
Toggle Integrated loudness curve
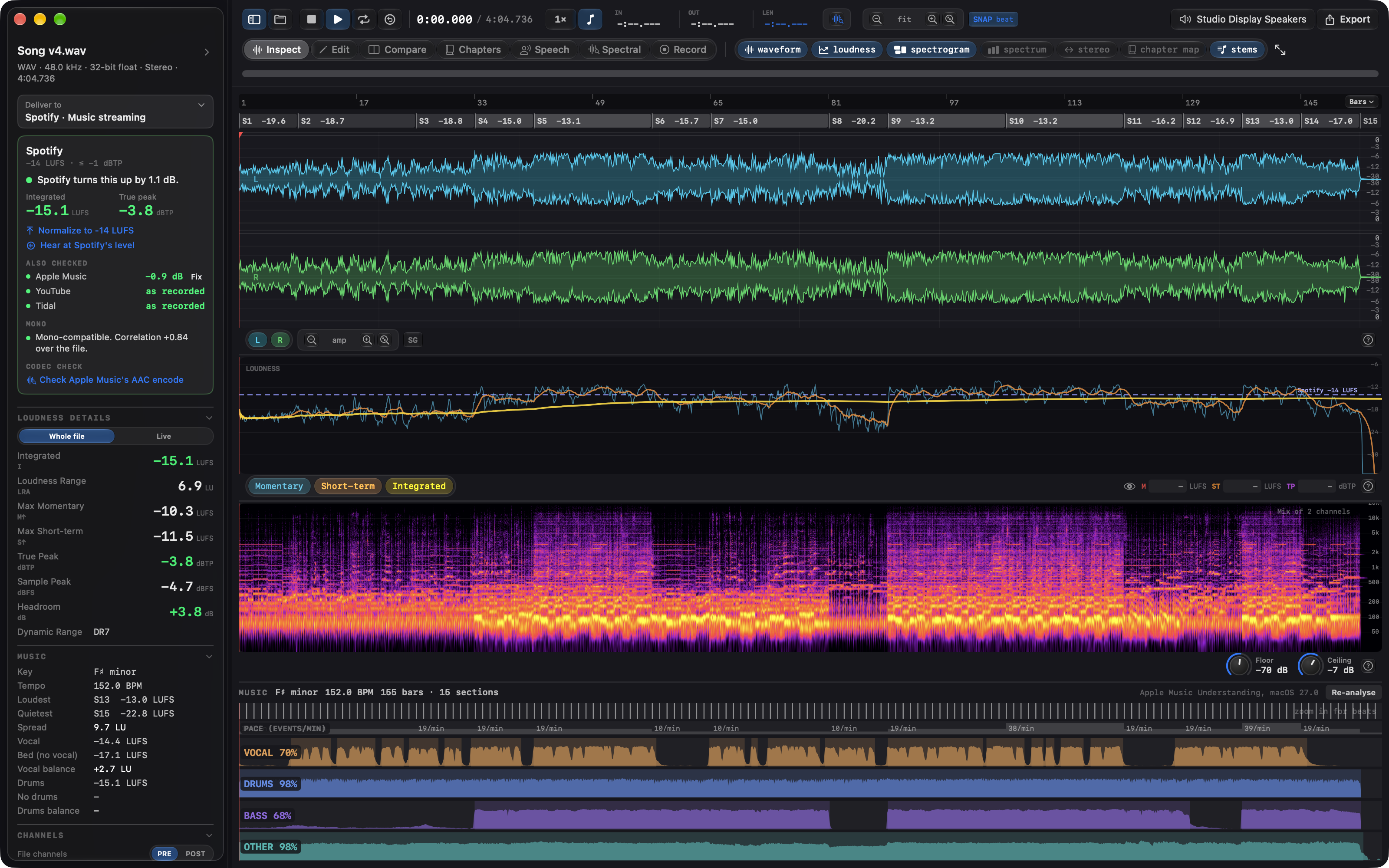pos(419,486)
